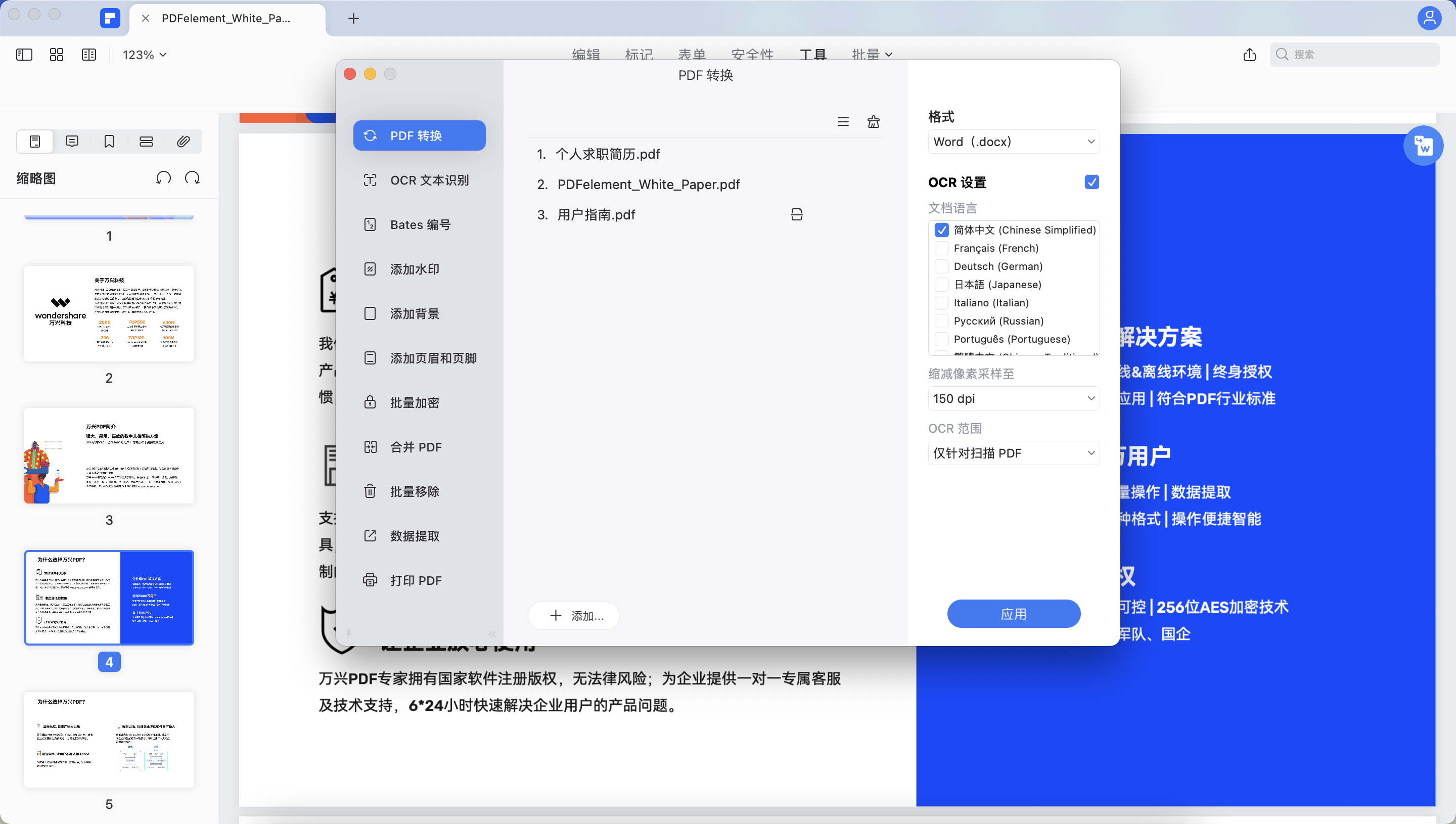The image size is (1456, 824).
Task: Select 合并 PDF option
Action: coord(419,447)
